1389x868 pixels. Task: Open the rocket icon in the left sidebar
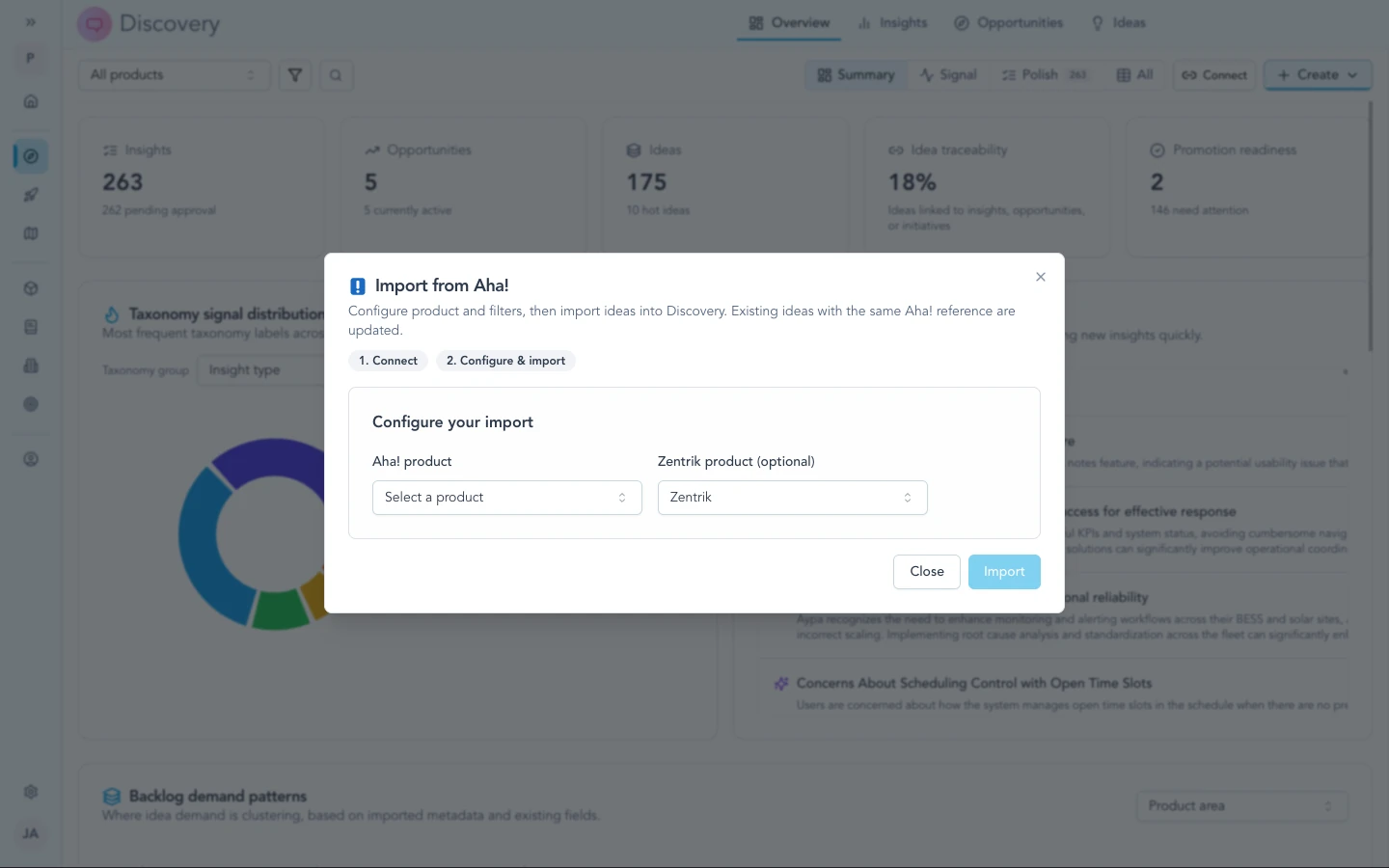(x=31, y=195)
